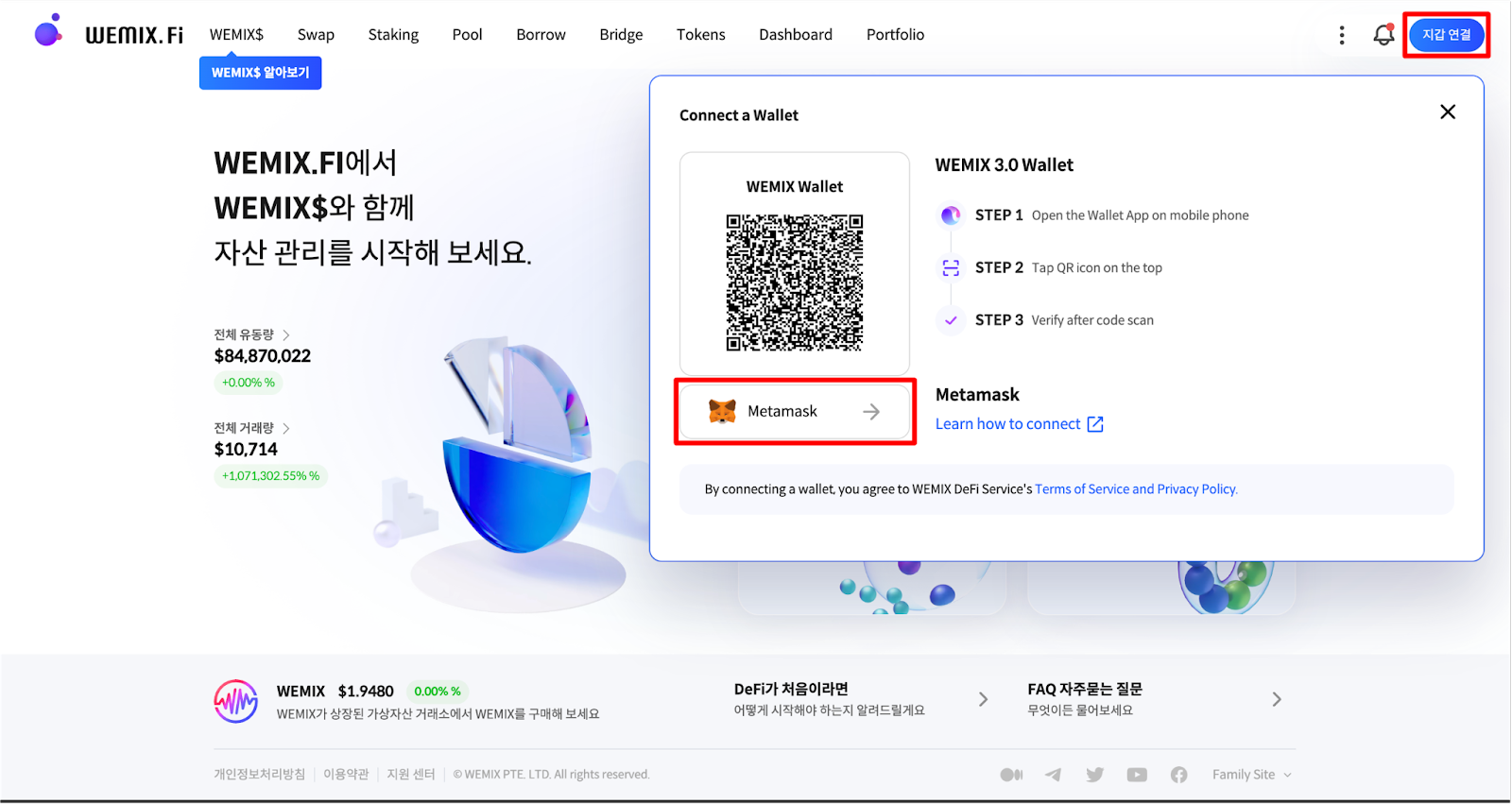The image size is (1512, 804).
Task: Open 지원 센터 footer link
Action: [x=411, y=774]
